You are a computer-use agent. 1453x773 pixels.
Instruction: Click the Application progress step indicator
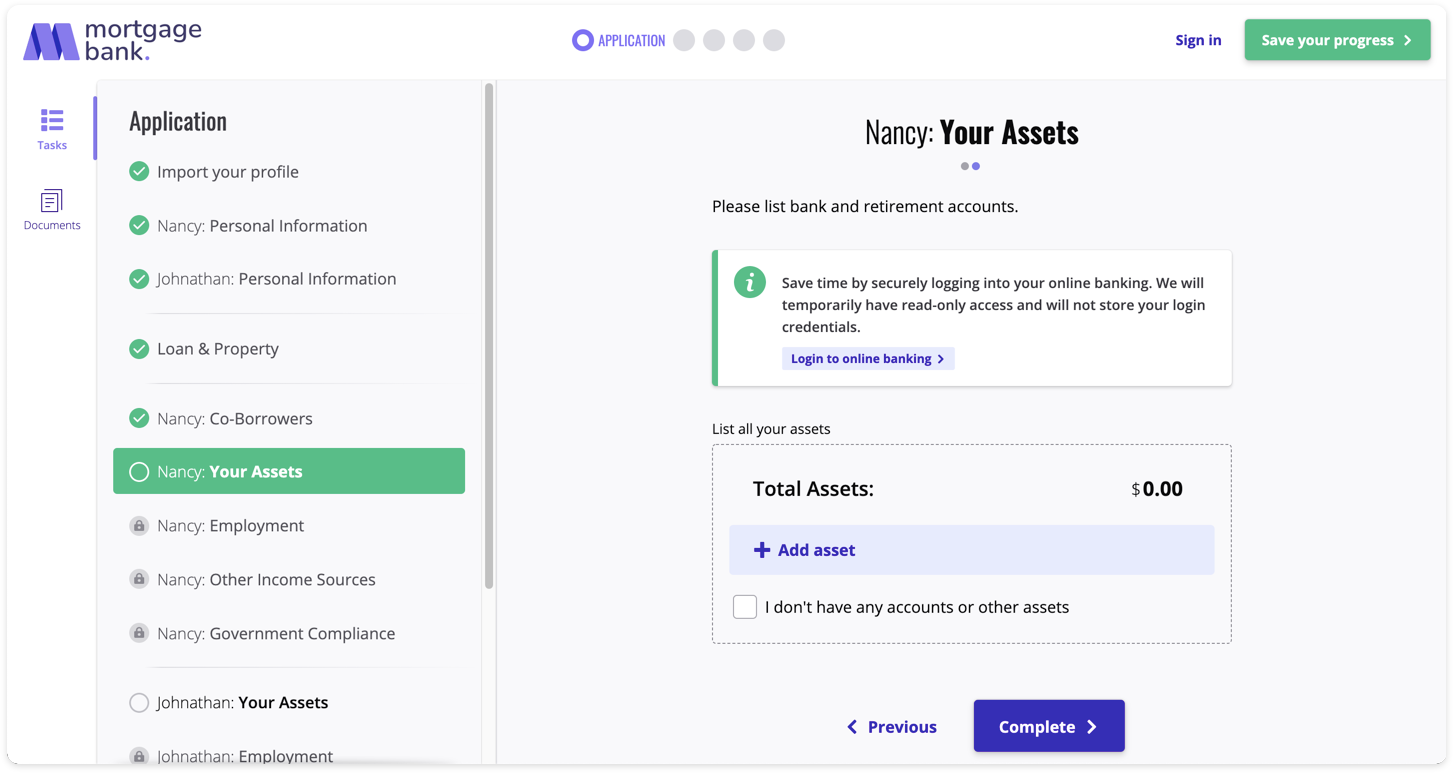[x=618, y=41]
